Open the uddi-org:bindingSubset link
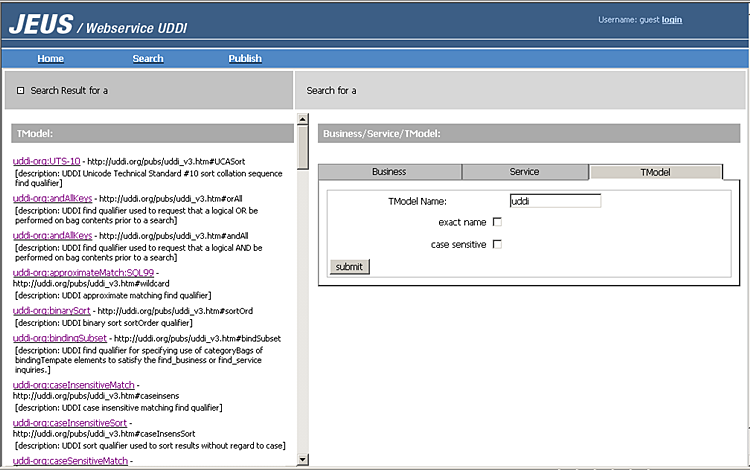 (x=62, y=339)
